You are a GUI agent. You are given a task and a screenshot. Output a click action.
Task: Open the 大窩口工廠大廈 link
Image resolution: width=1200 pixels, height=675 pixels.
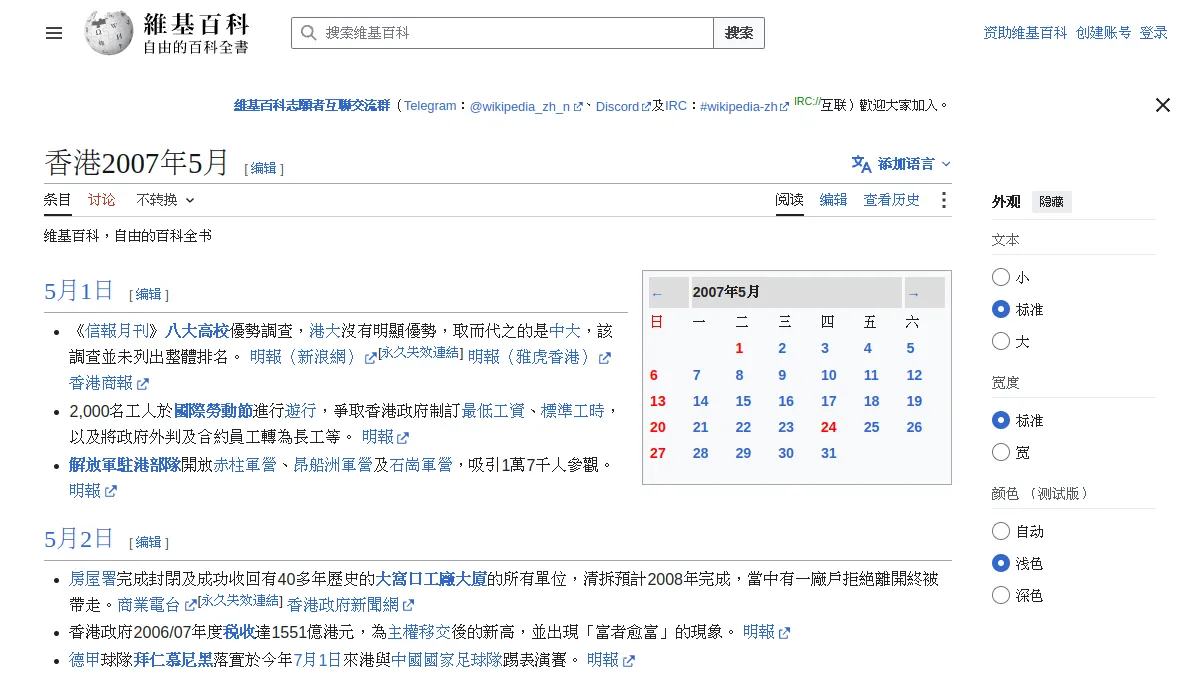coord(431,579)
